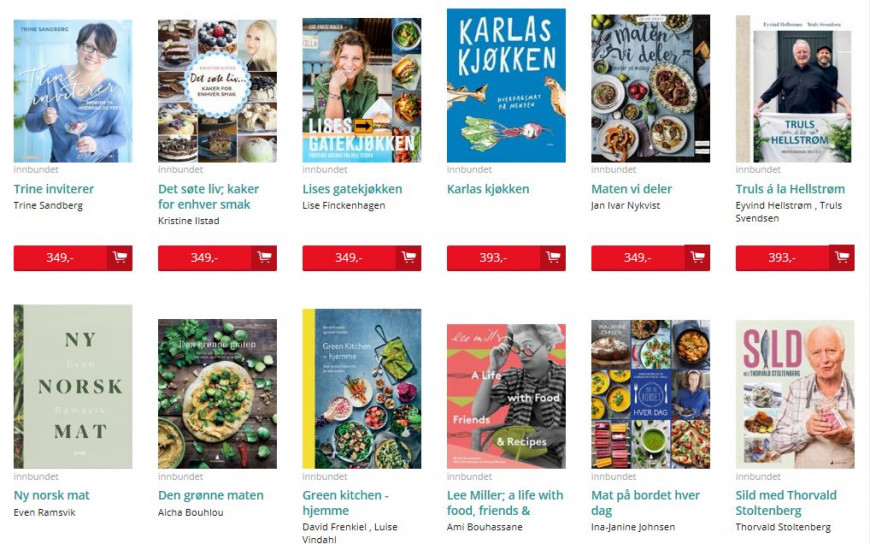Open Sild med Thorvald Stoltenberg title
The width and height of the screenshot is (870, 544).
[786, 503]
